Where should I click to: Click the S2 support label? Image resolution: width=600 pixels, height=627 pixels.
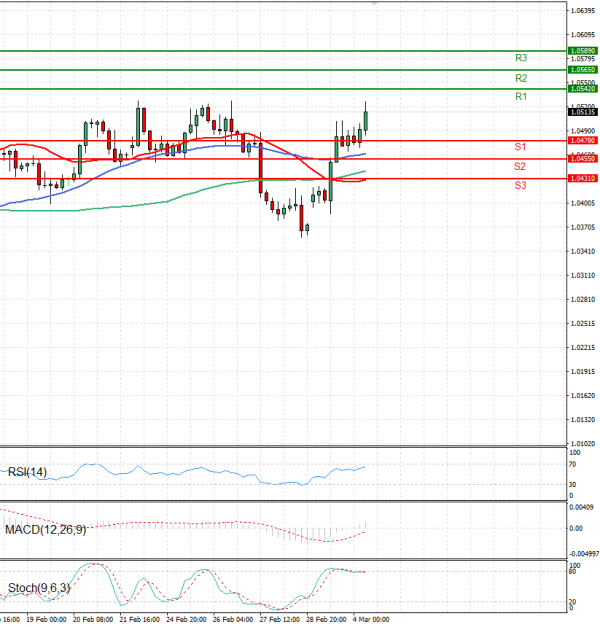tap(520, 166)
